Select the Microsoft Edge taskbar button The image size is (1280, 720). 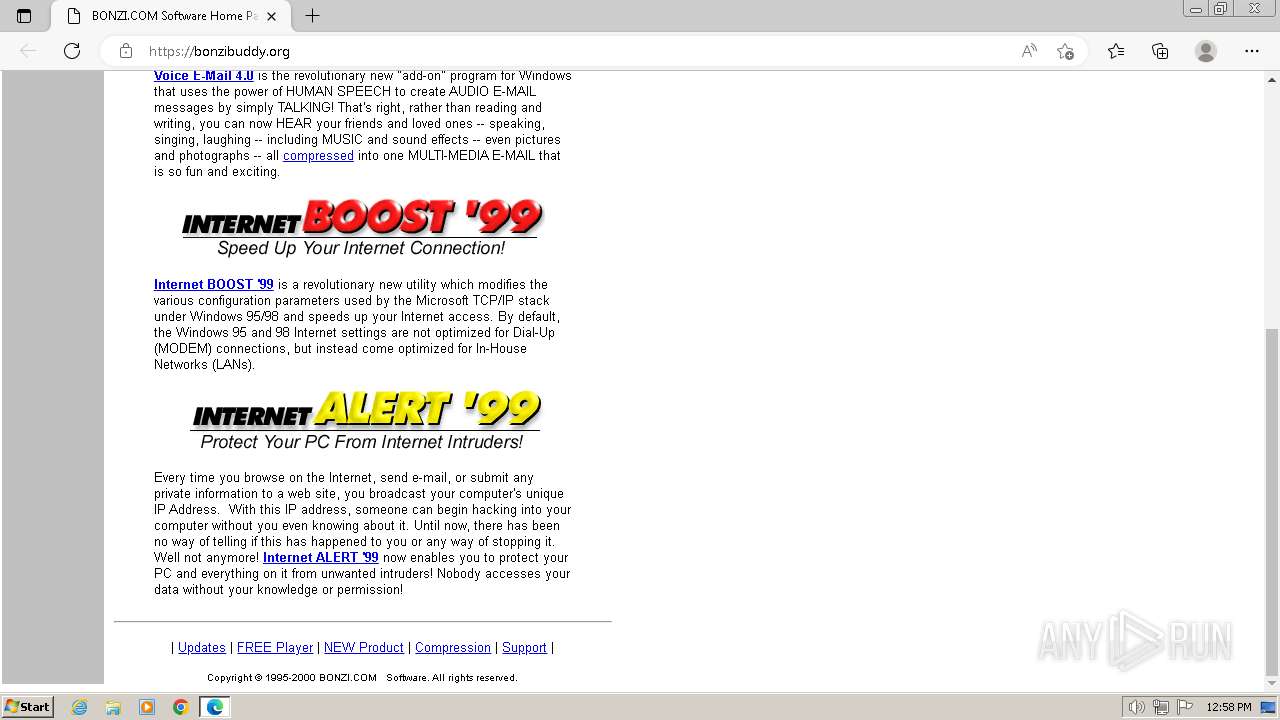(215, 707)
